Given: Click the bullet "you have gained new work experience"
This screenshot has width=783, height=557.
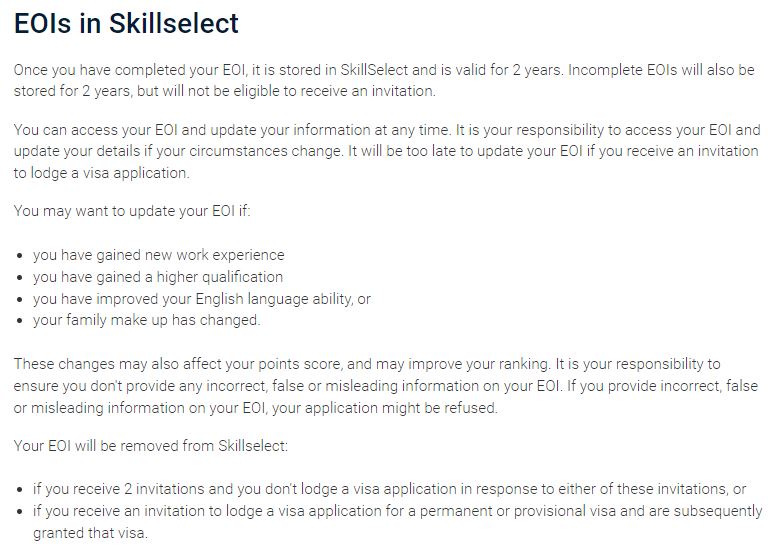Looking at the screenshot, I should (x=158, y=255).
